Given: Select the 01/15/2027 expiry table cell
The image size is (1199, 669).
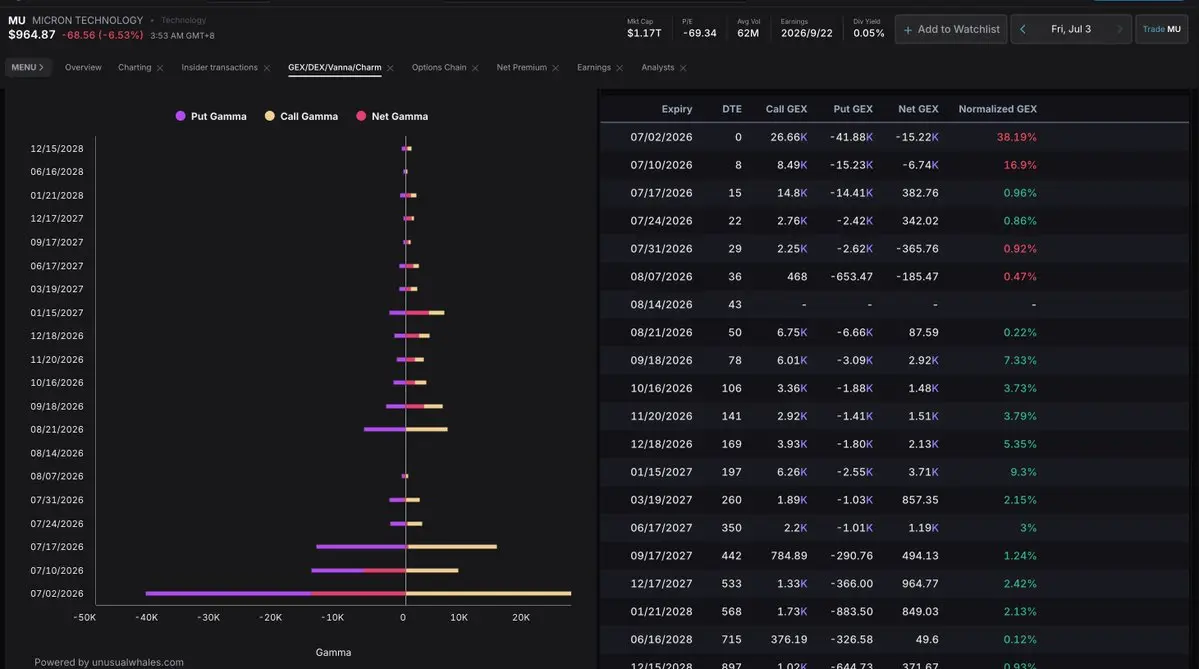Looking at the screenshot, I should (x=661, y=472).
